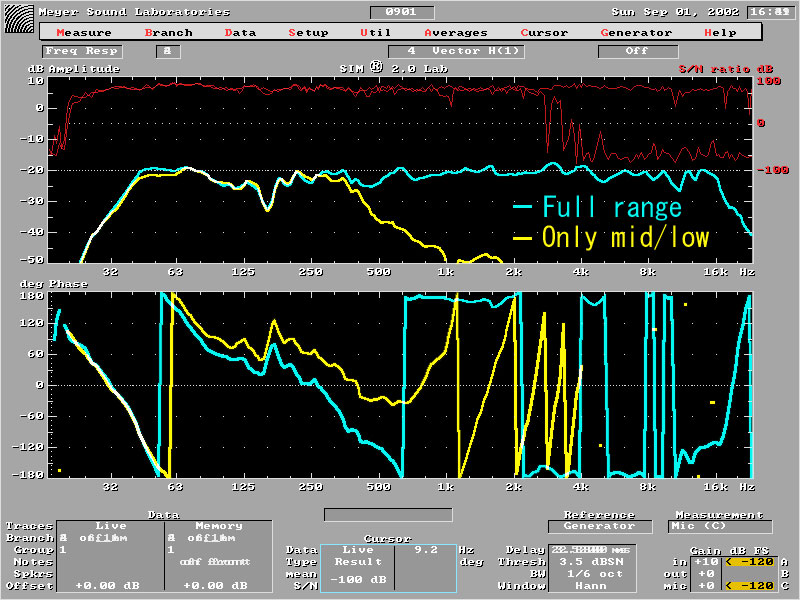Screen dimensions: 800x600
Task: Click the Thresh 3.5 dBSN value
Action: 591,562
